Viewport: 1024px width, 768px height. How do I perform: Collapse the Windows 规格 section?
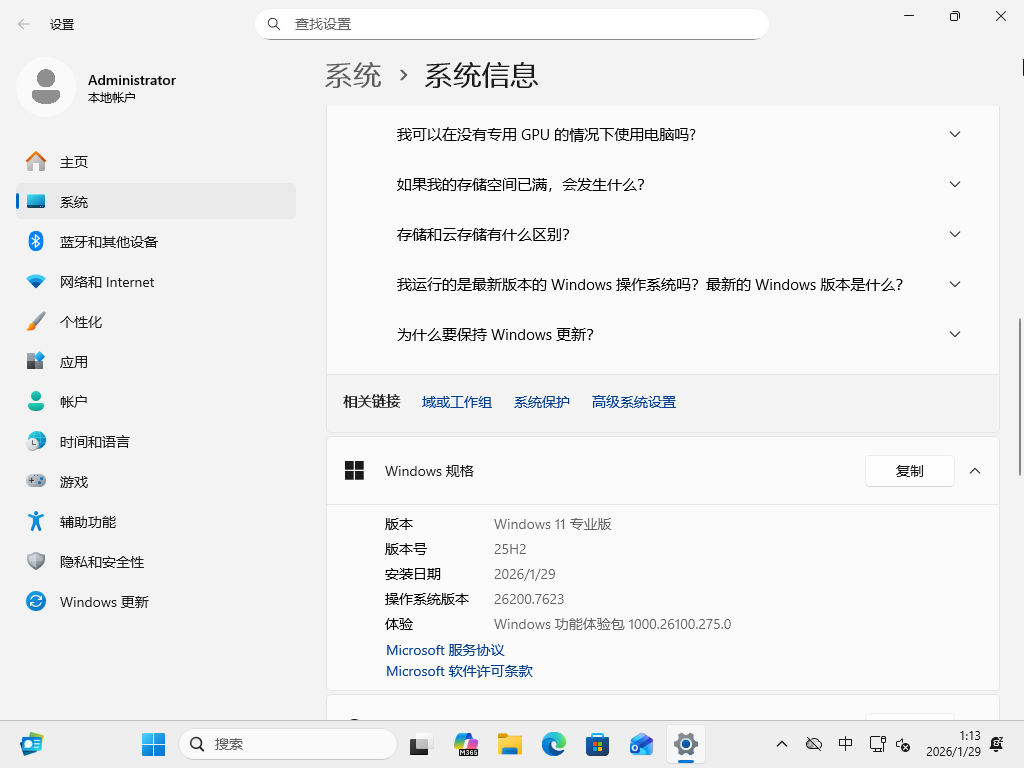coord(975,471)
